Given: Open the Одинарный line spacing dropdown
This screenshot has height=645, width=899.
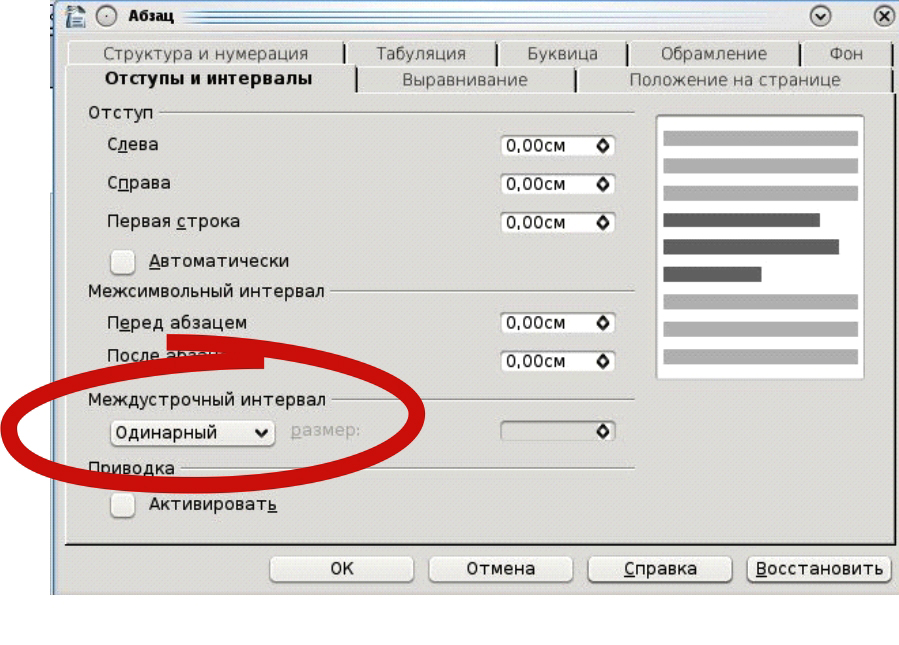Looking at the screenshot, I should click(190, 433).
